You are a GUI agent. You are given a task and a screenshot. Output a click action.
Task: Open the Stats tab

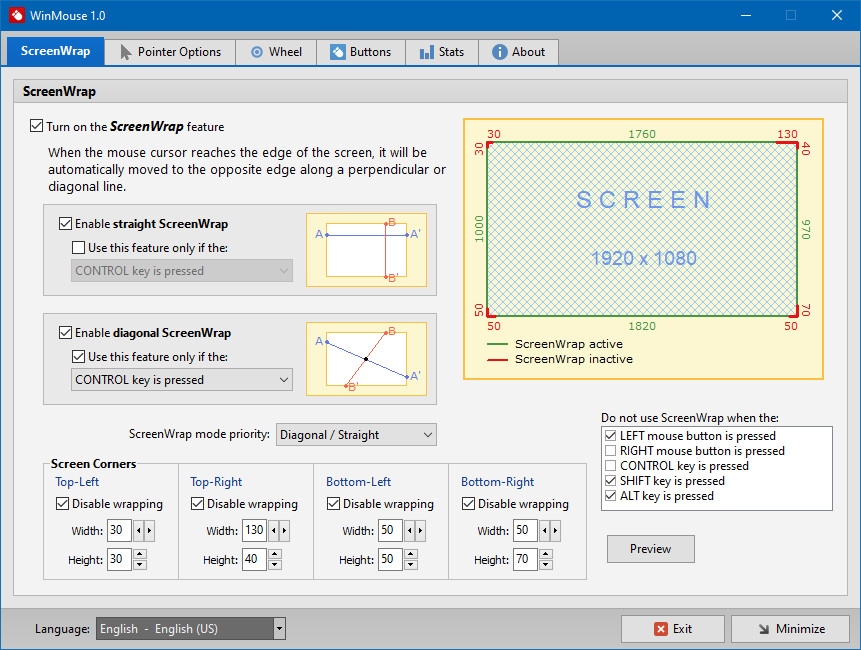(442, 52)
